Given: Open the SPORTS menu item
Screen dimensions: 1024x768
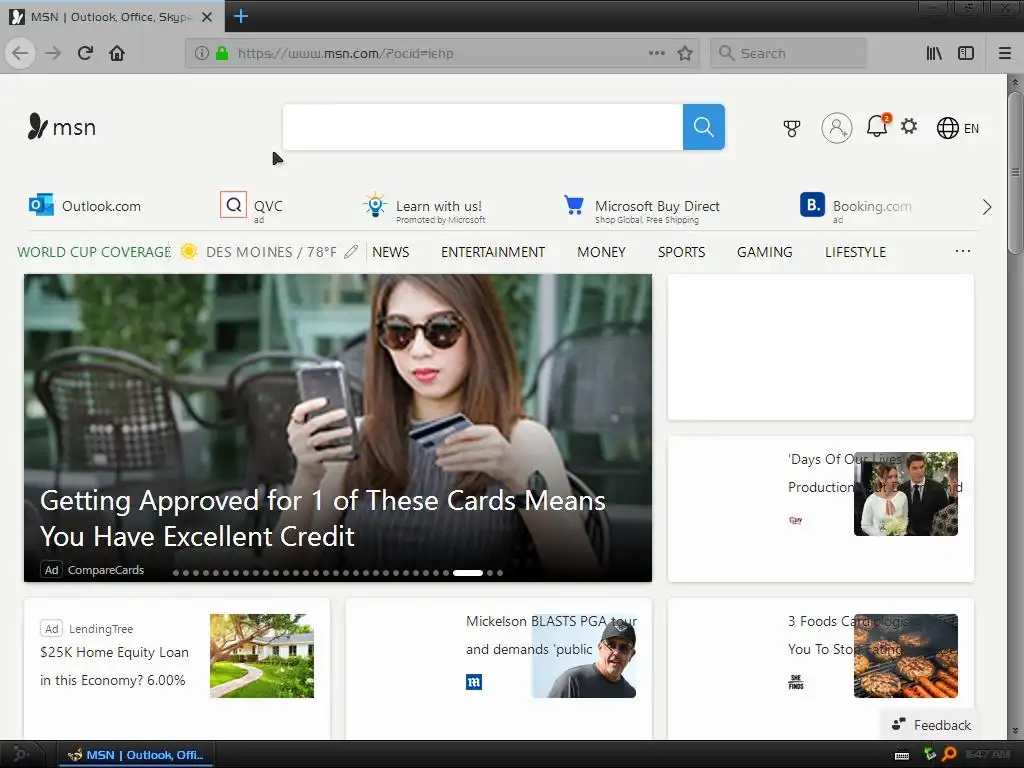Looking at the screenshot, I should pos(681,252).
